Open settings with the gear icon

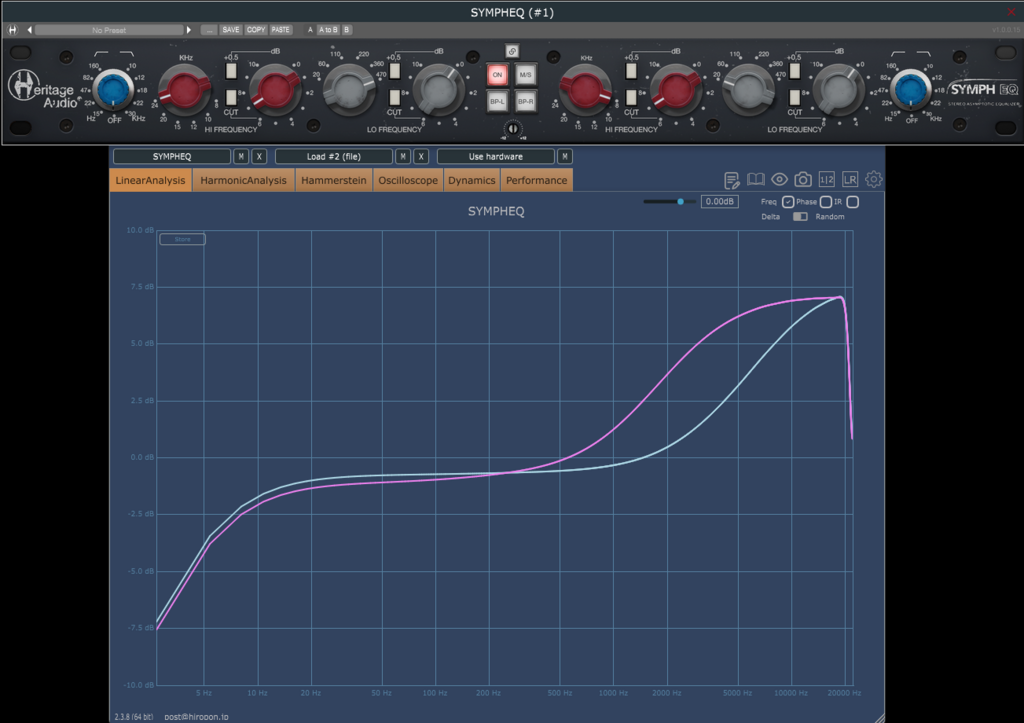[873, 179]
